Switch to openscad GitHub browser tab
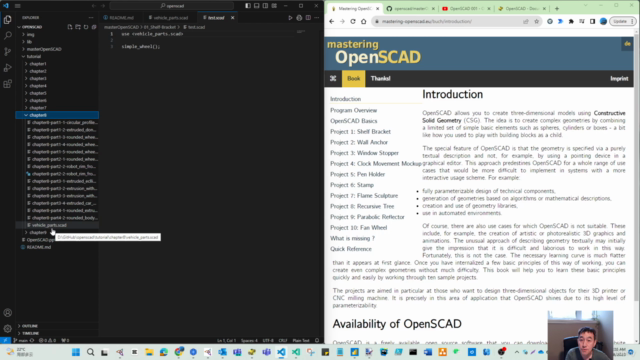The width and height of the screenshot is (640, 360). [x=410, y=9]
